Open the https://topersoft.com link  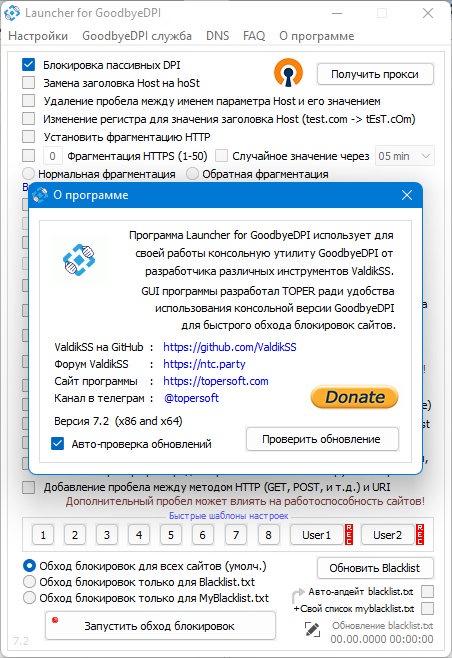tap(216, 381)
